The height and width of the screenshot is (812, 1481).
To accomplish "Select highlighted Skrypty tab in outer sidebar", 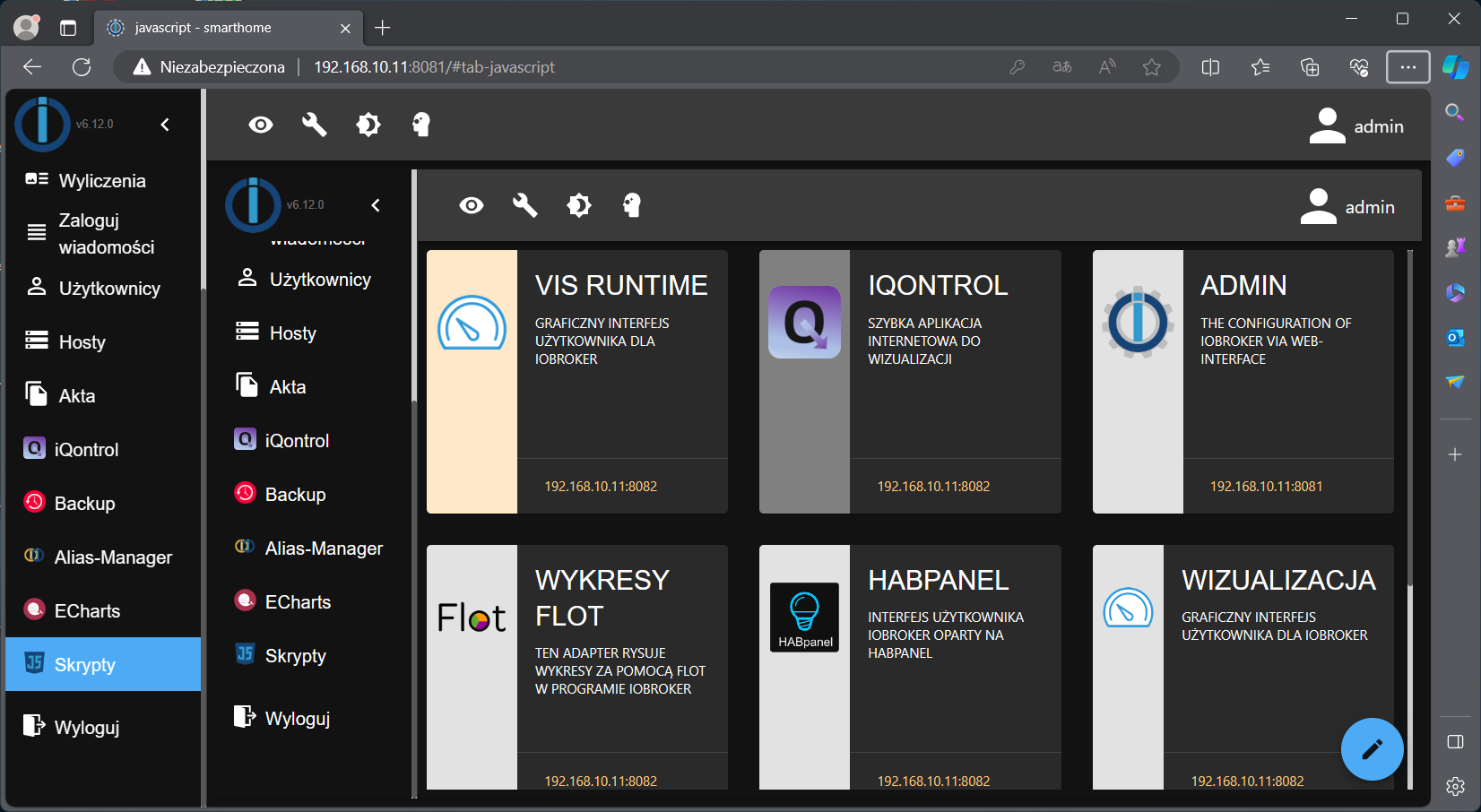I will pyautogui.click(x=103, y=664).
